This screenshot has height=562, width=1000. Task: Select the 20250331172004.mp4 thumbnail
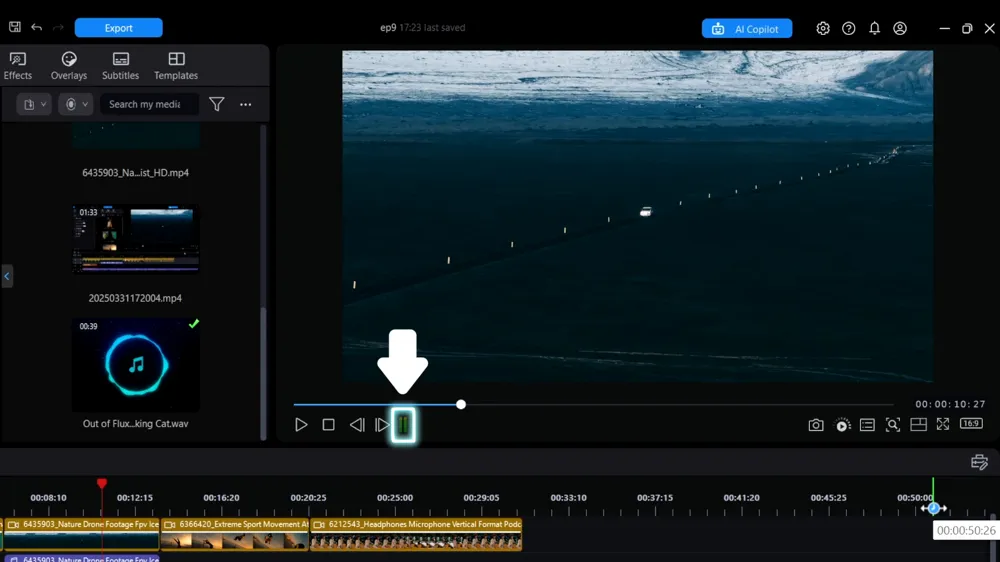click(136, 239)
